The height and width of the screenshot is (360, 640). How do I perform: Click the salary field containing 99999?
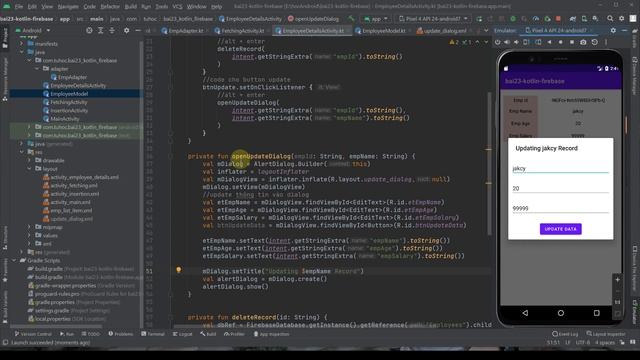click(560, 208)
